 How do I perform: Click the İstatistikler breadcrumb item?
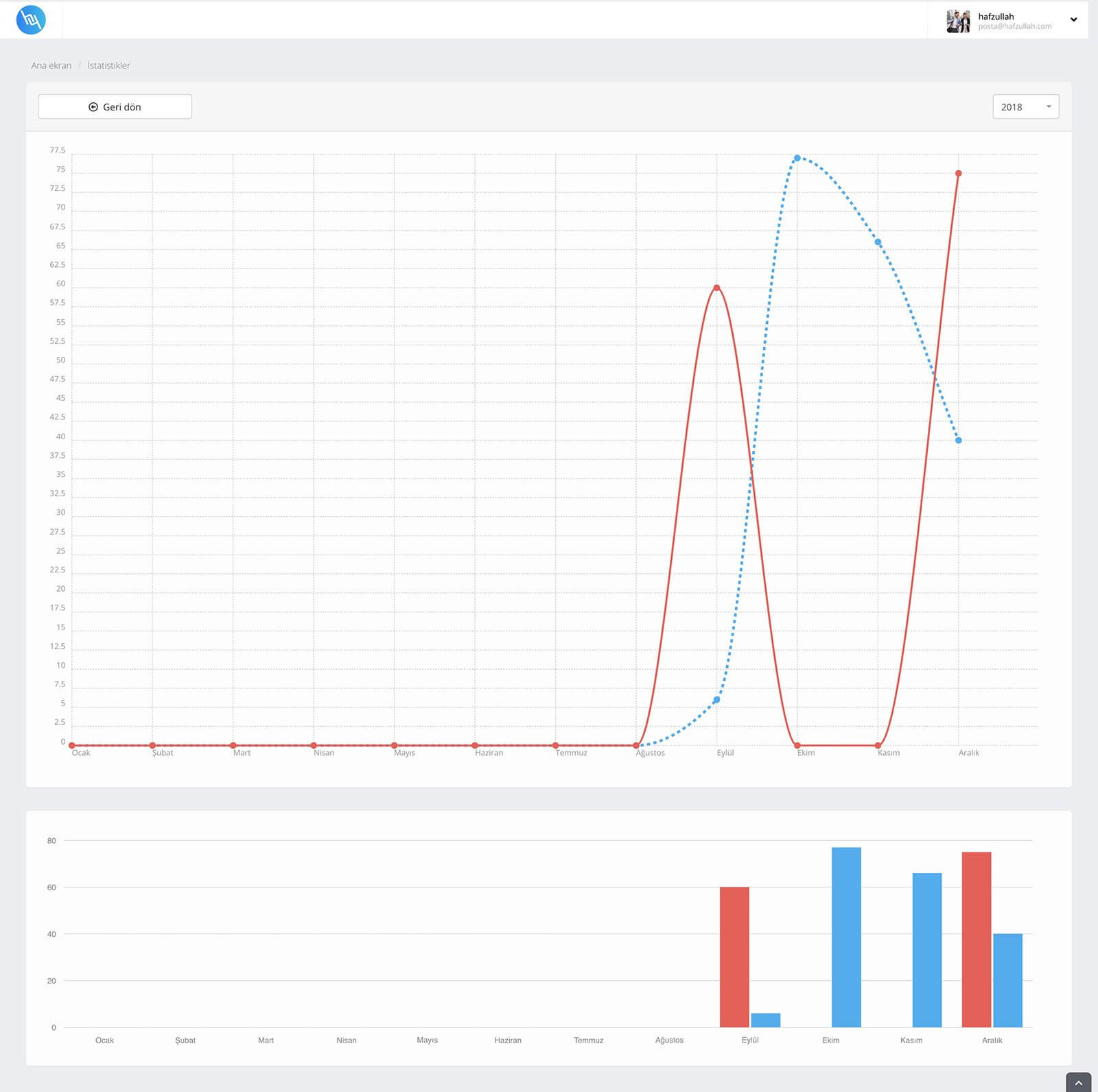coord(108,66)
